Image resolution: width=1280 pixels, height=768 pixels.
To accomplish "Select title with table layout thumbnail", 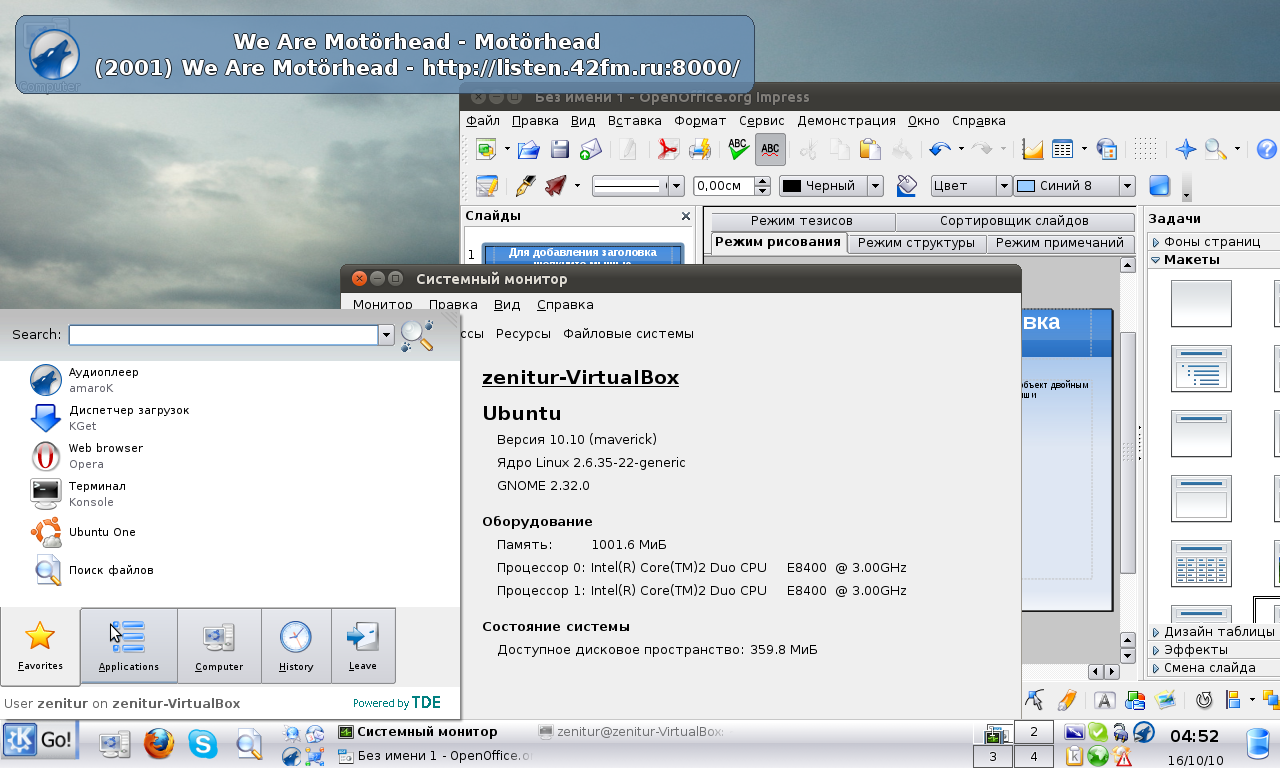I will [1201, 563].
